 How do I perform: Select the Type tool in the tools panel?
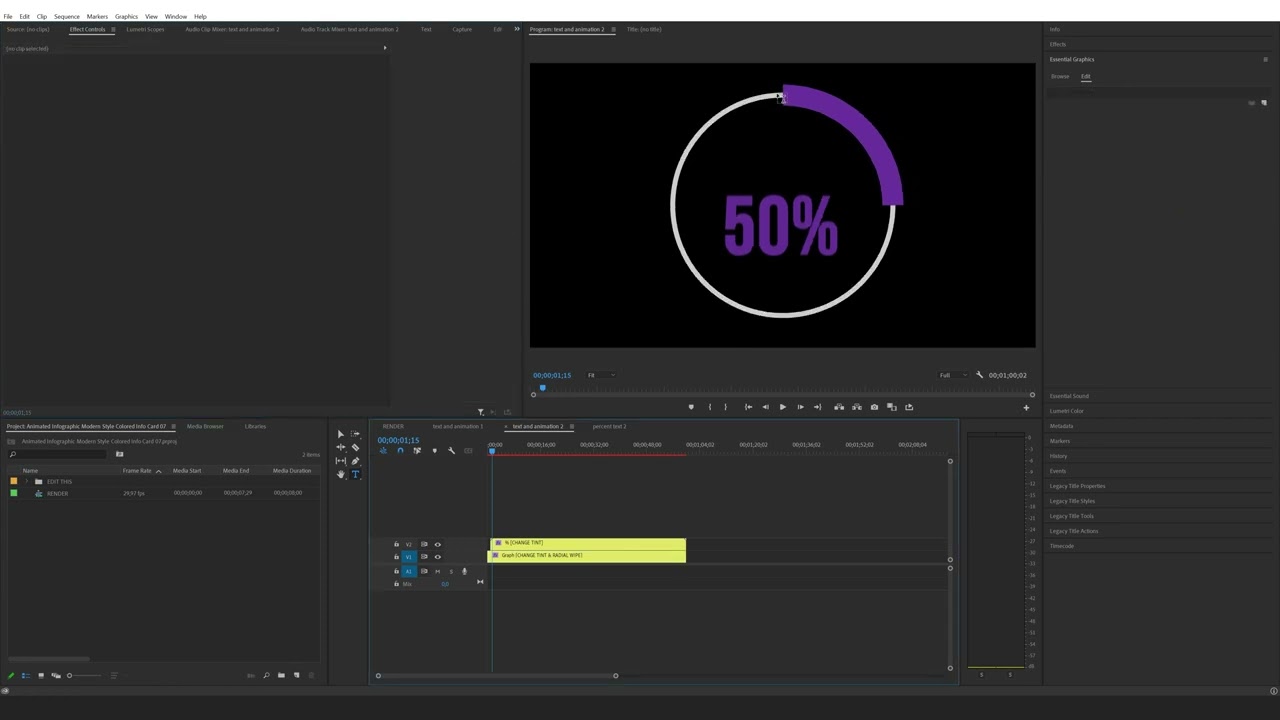point(355,475)
